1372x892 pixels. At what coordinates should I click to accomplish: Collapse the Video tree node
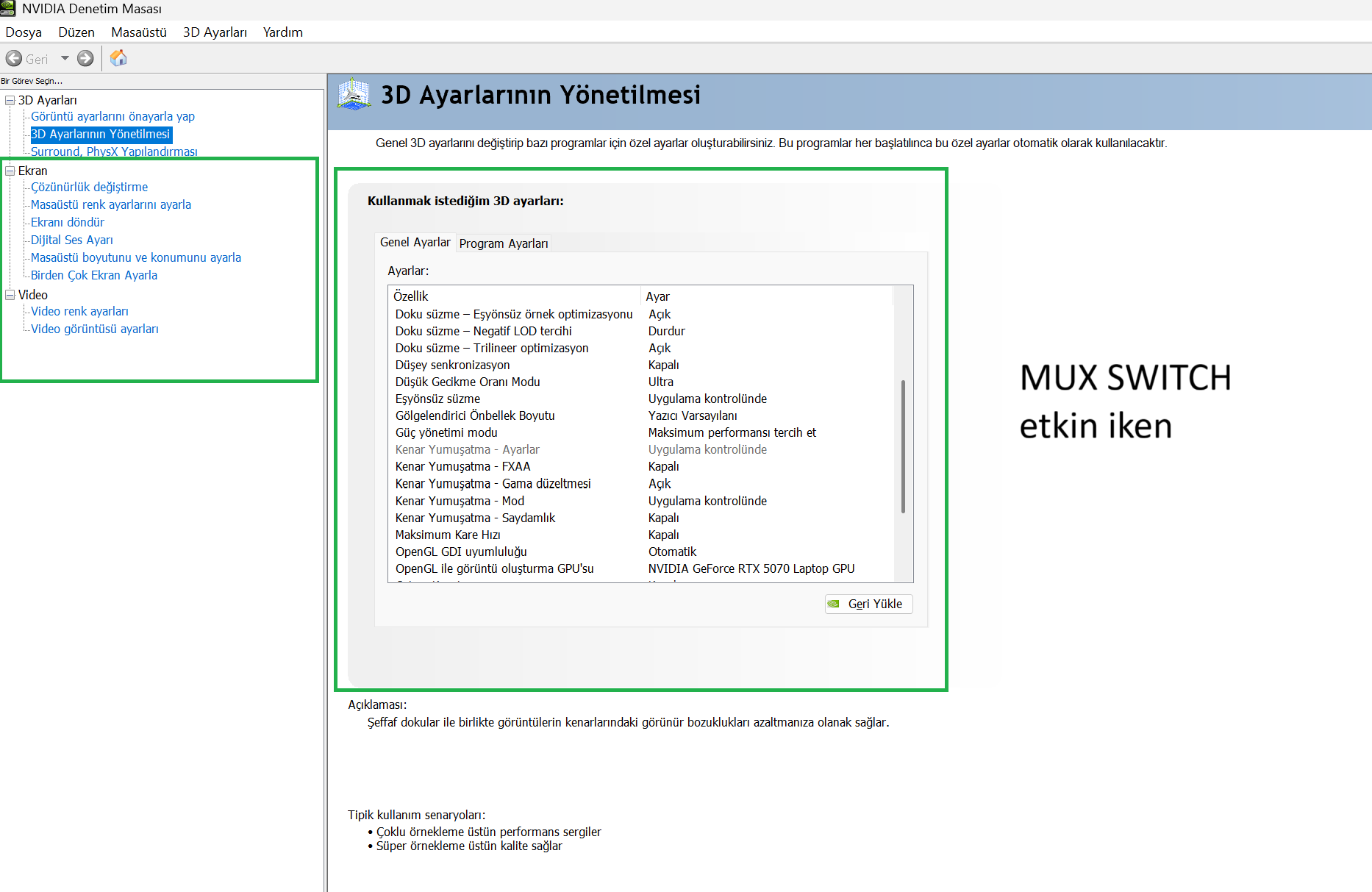point(10,295)
